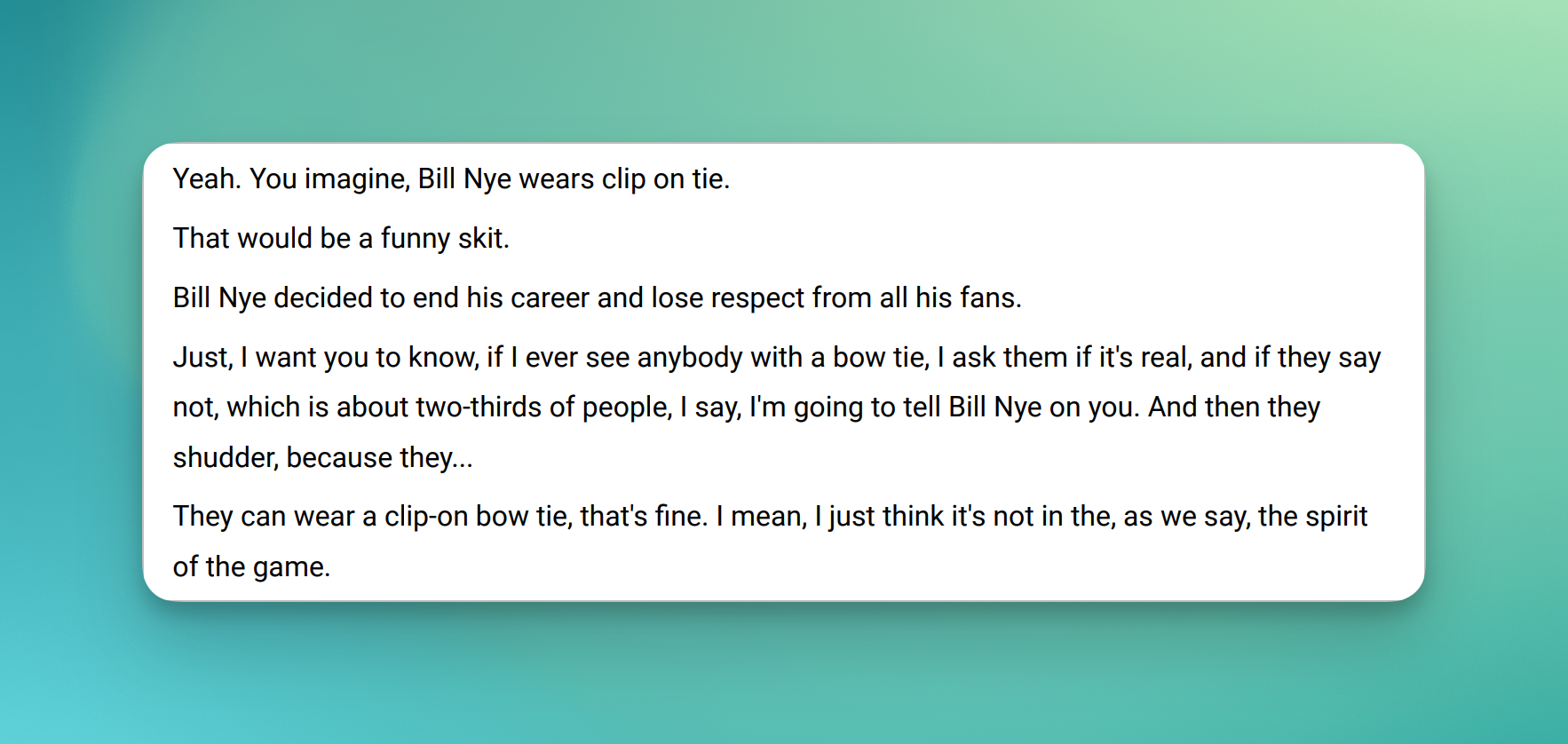Viewport: 1568px width, 744px height.
Task: Click the word "real," in the fourth paragraph
Action: (x=1166, y=358)
